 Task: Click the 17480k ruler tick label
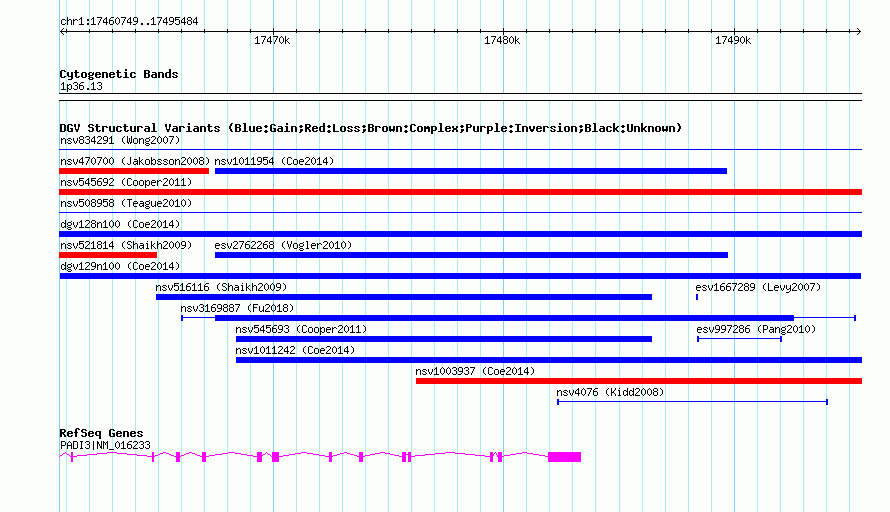(x=502, y=40)
